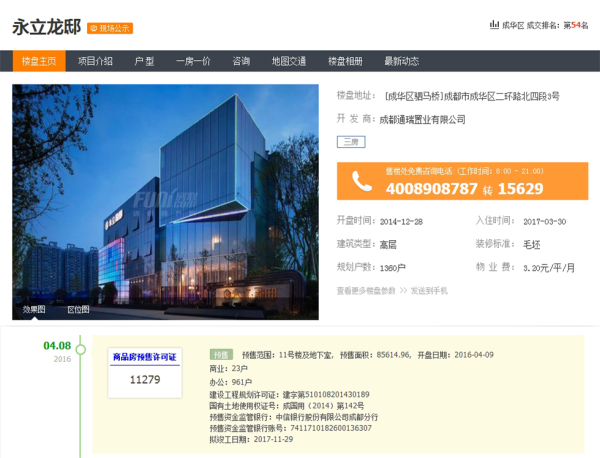
Task: Click the orange phone icon
Action: pos(360,181)
